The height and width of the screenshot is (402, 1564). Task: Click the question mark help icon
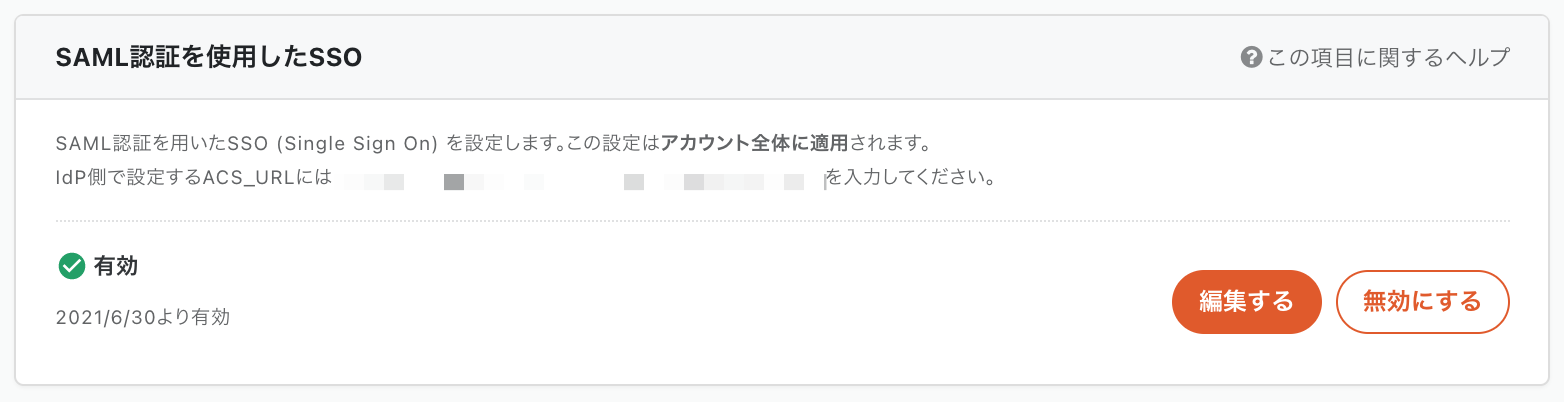coord(1250,57)
